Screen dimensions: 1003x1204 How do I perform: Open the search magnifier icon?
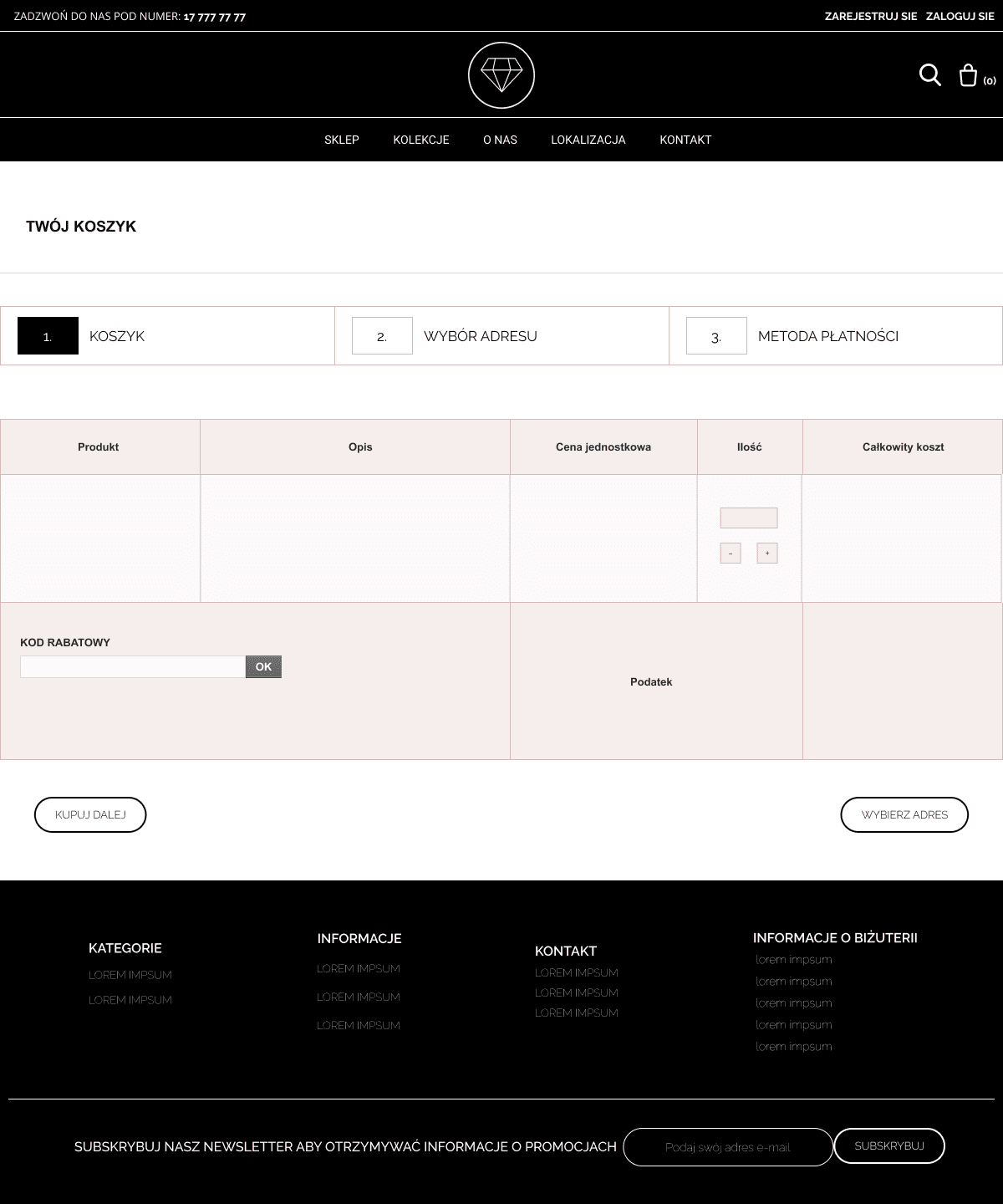pyautogui.click(x=930, y=74)
